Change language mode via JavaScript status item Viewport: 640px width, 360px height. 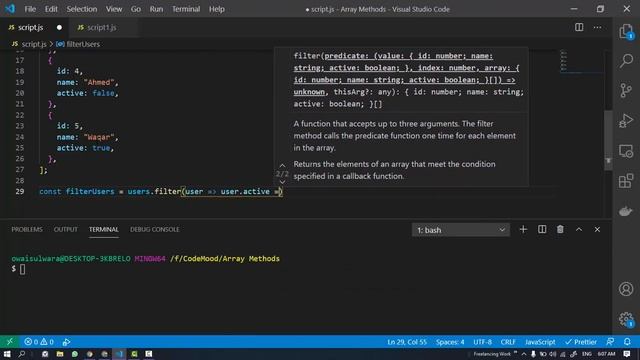[x=540, y=342]
